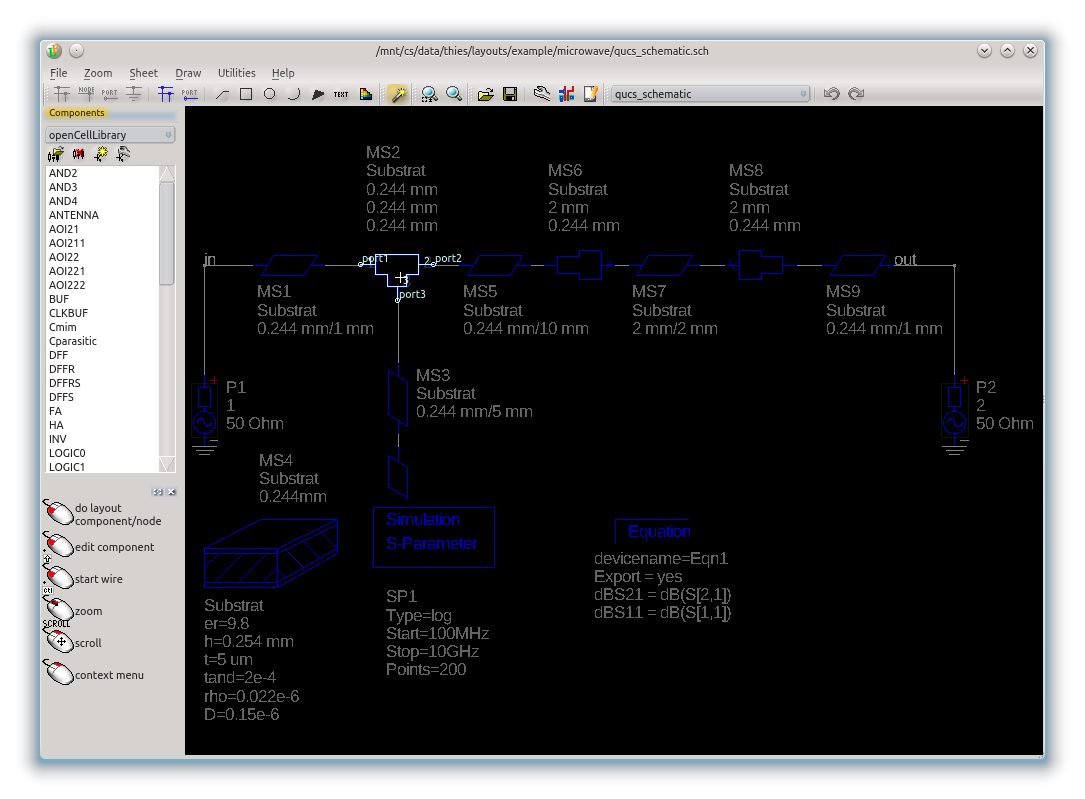Click the remove component icon with red X
The height and width of the screenshot is (799, 1085).
78,154
